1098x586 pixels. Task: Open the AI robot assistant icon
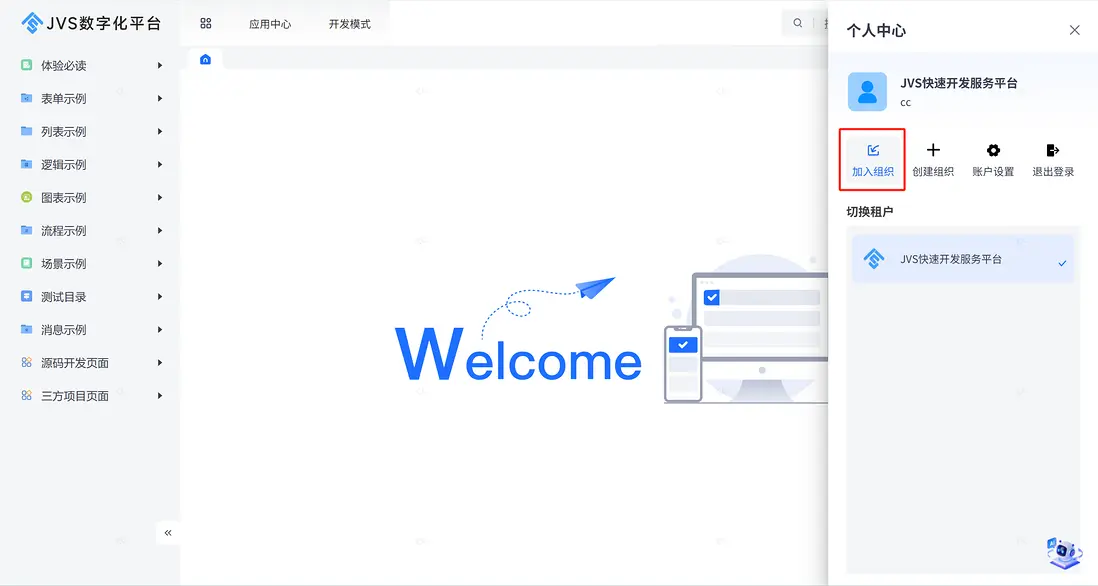tap(1064, 552)
